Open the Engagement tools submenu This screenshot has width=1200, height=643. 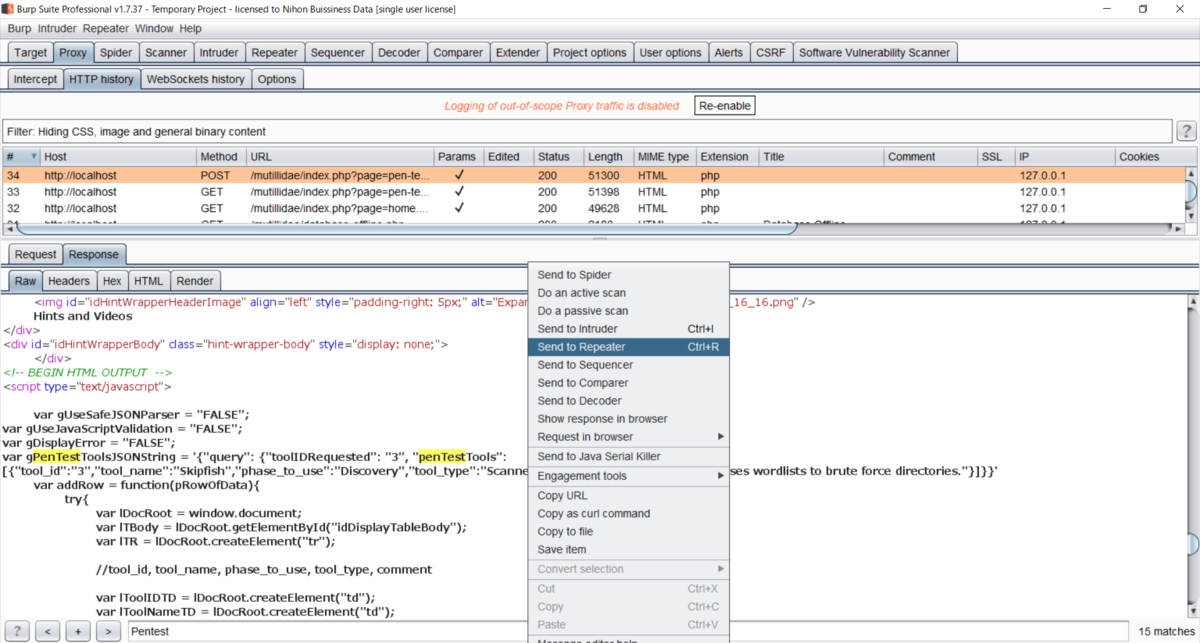tap(629, 476)
